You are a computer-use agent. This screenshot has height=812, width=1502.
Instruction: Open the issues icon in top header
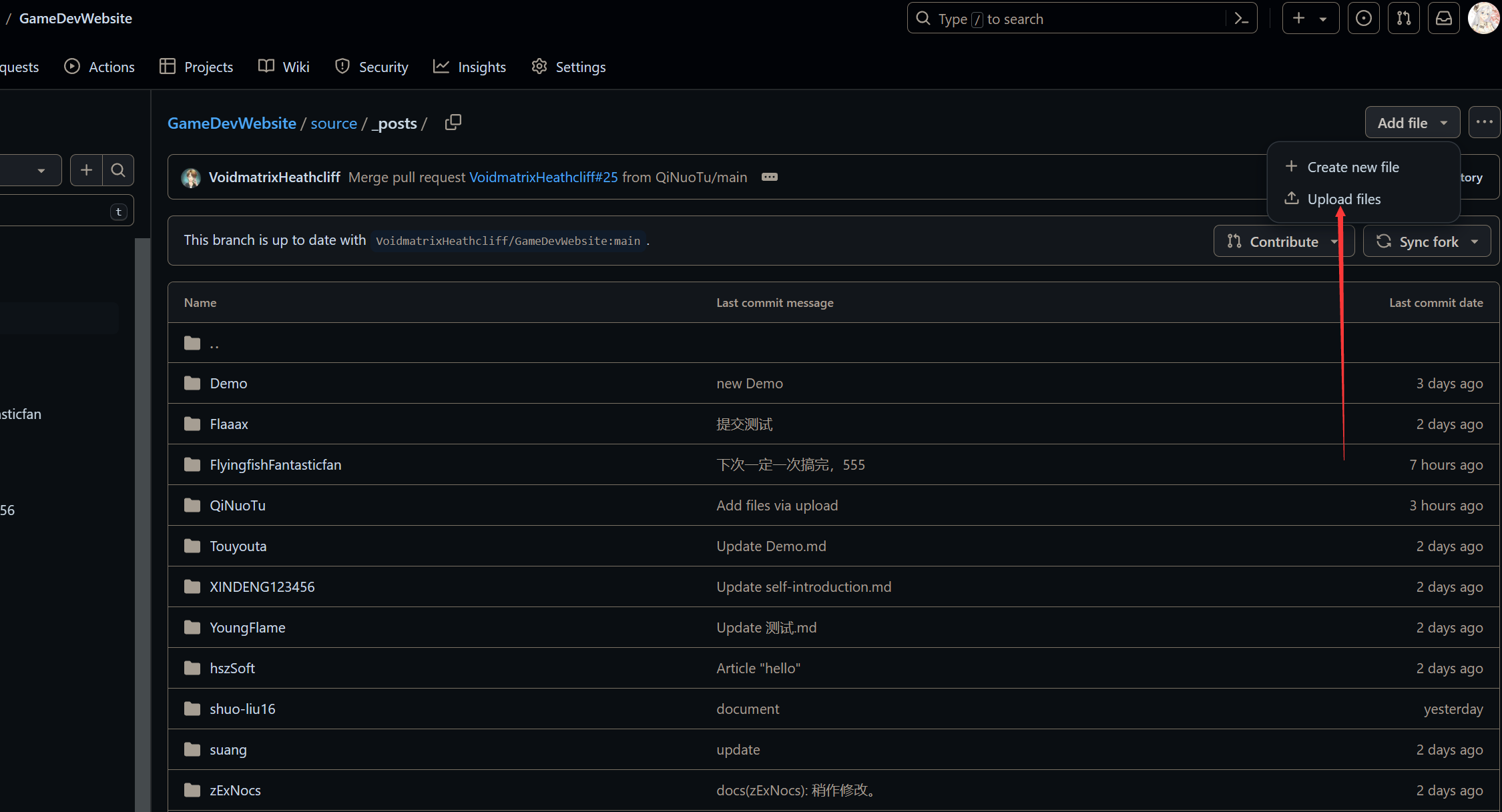pyautogui.click(x=1363, y=18)
